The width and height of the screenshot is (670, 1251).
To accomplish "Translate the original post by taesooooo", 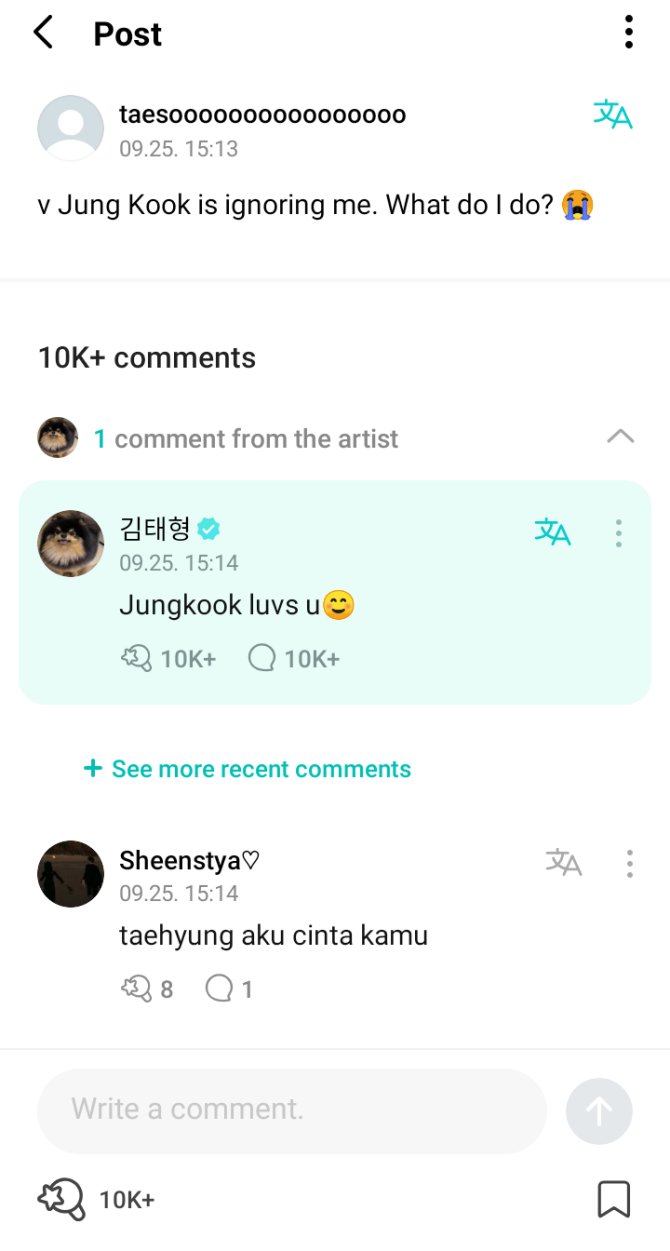I will pyautogui.click(x=612, y=115).
